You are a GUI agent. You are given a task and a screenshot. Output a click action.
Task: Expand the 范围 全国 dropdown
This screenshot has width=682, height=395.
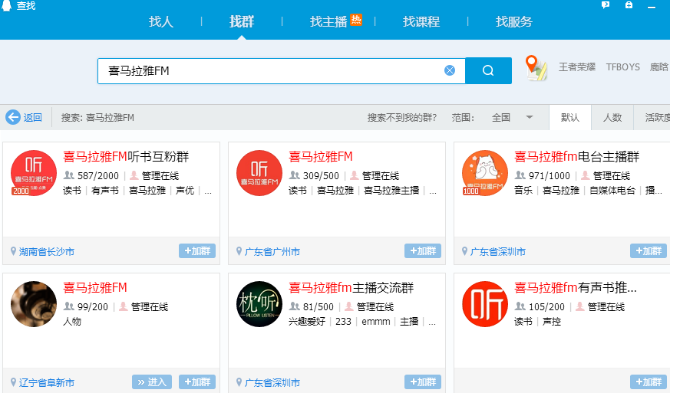point(512,117)
